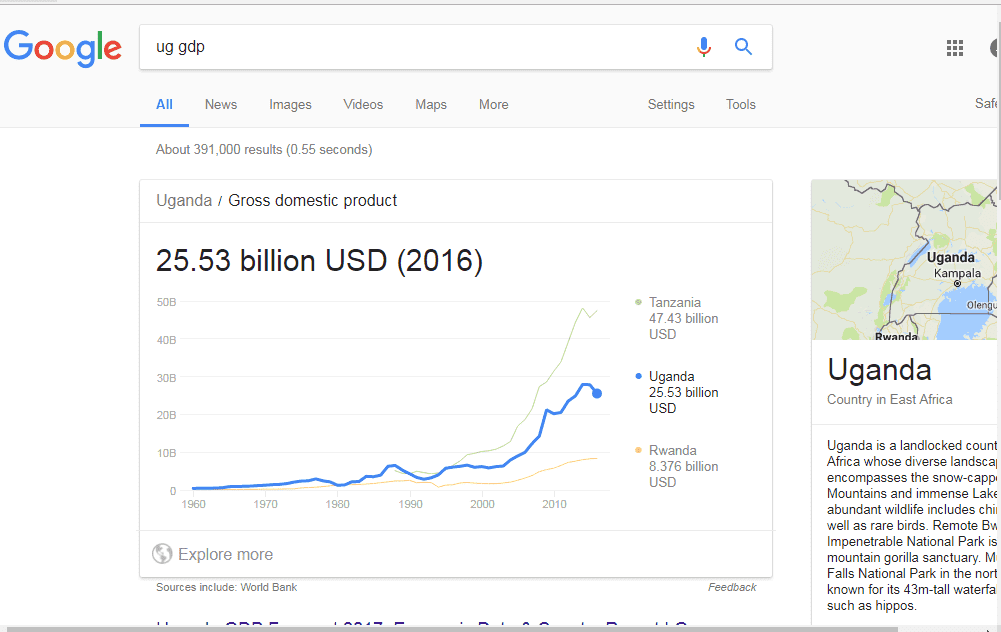
Task: Click the globe icon beside Explore more
Action: click(162, 553)
